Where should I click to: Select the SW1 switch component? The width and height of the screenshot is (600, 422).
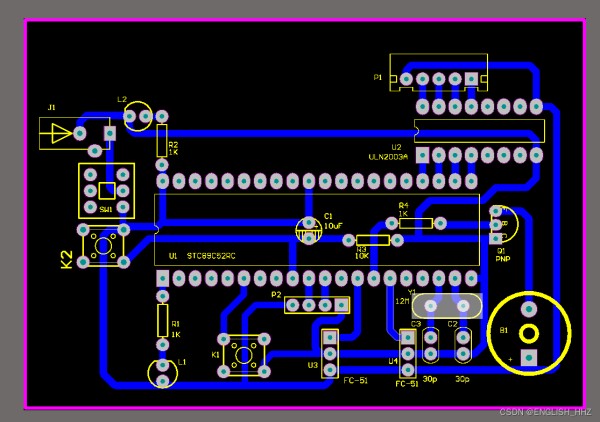point(105,189)
